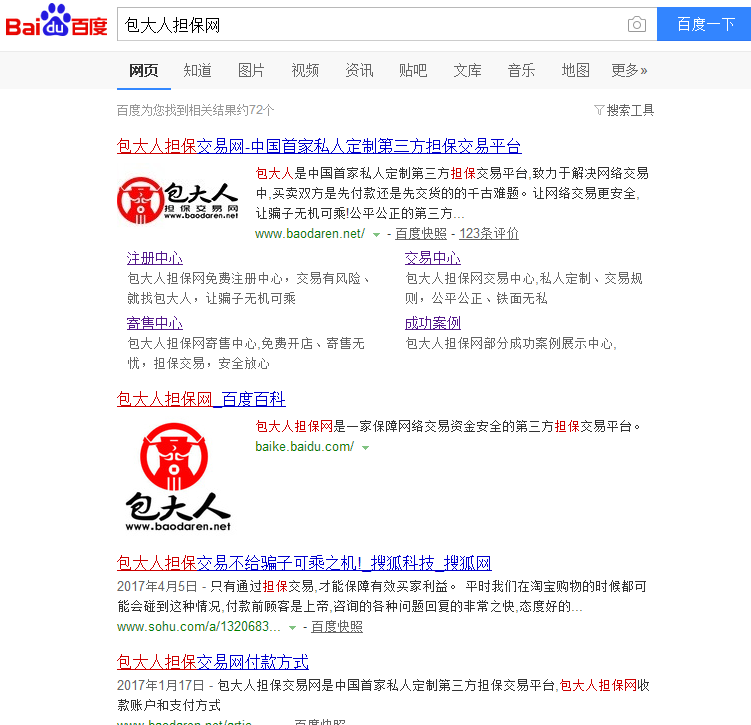Open the 交易中心 sublink
This screenshot has height=725, width=751.
point(432,258)
